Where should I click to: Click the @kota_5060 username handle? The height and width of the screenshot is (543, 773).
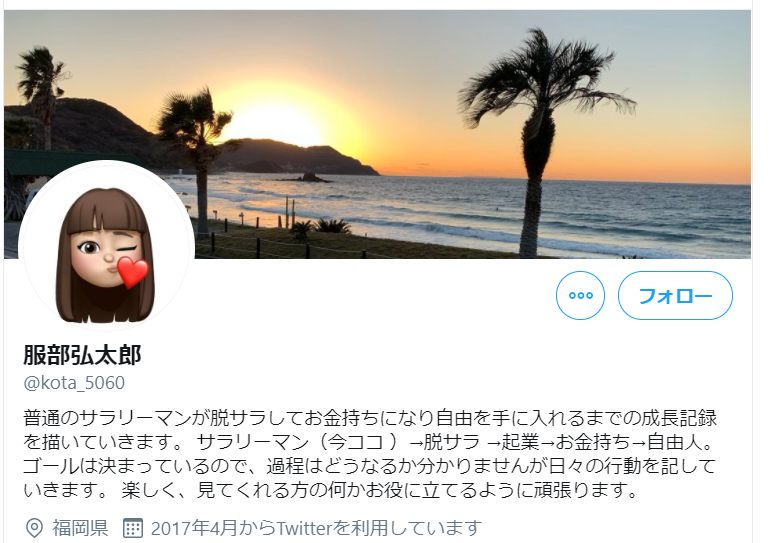[74, 383]
